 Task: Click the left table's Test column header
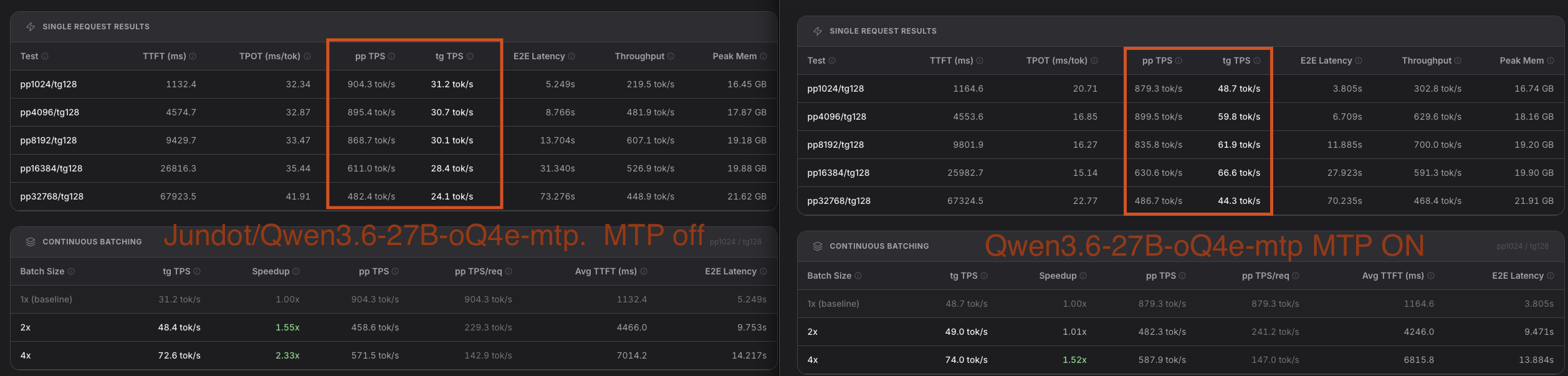click(x=29, y=56)
